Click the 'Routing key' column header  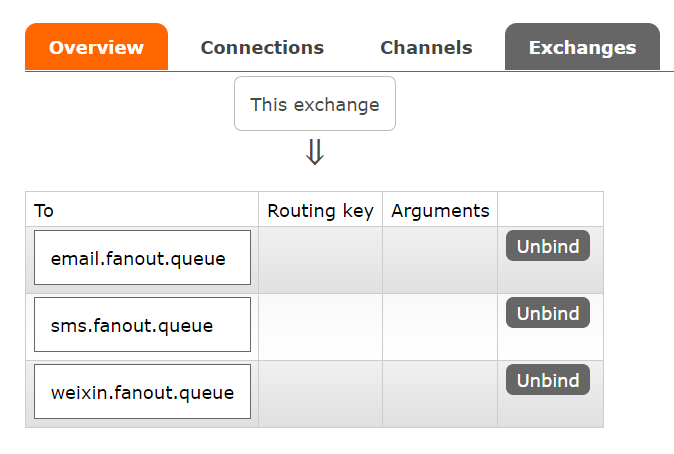pyautogui.click(x=320, y=210)
